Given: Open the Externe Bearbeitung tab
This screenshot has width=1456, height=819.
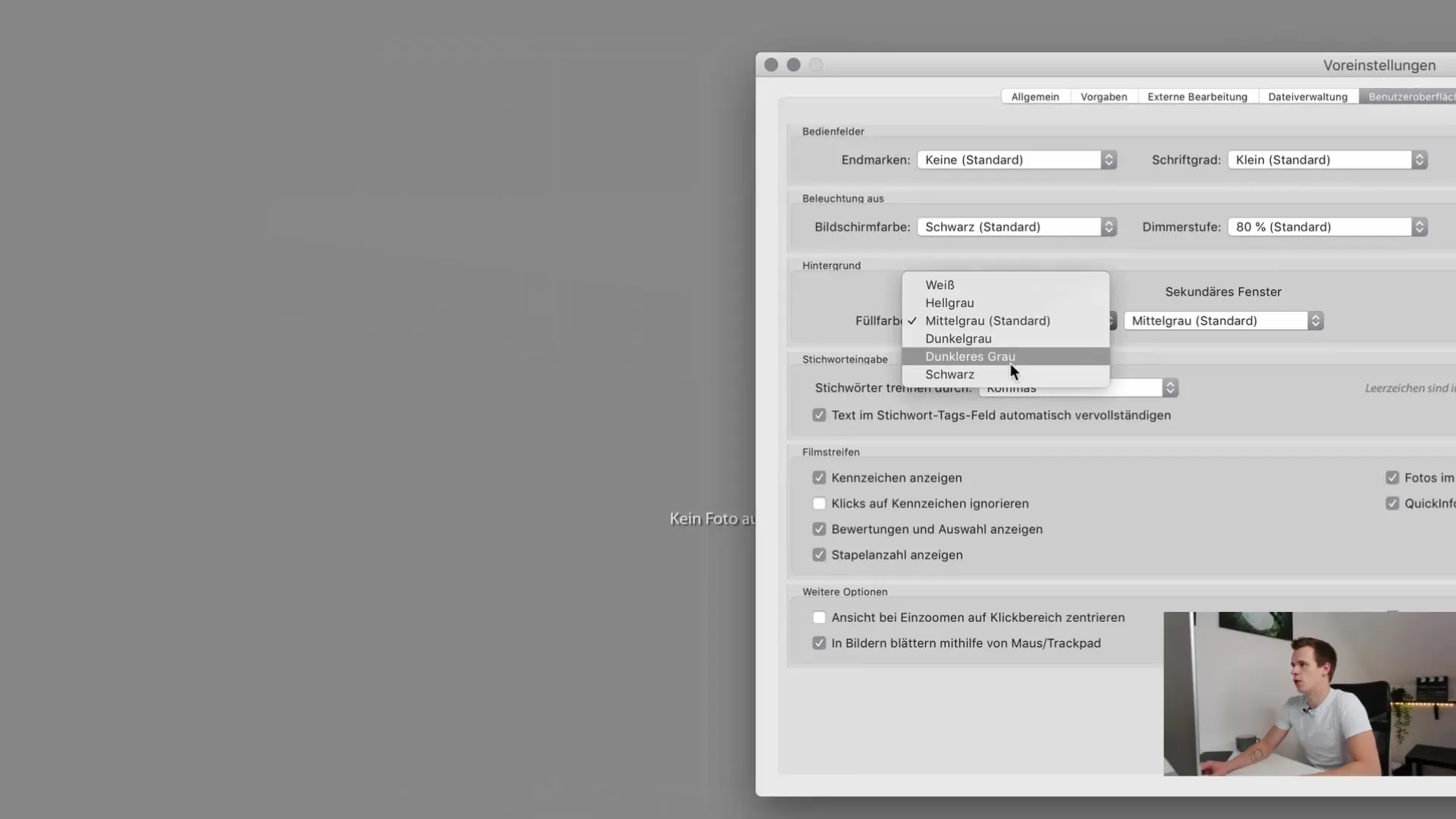Looking at the screenshot, I should (1197, 96).
